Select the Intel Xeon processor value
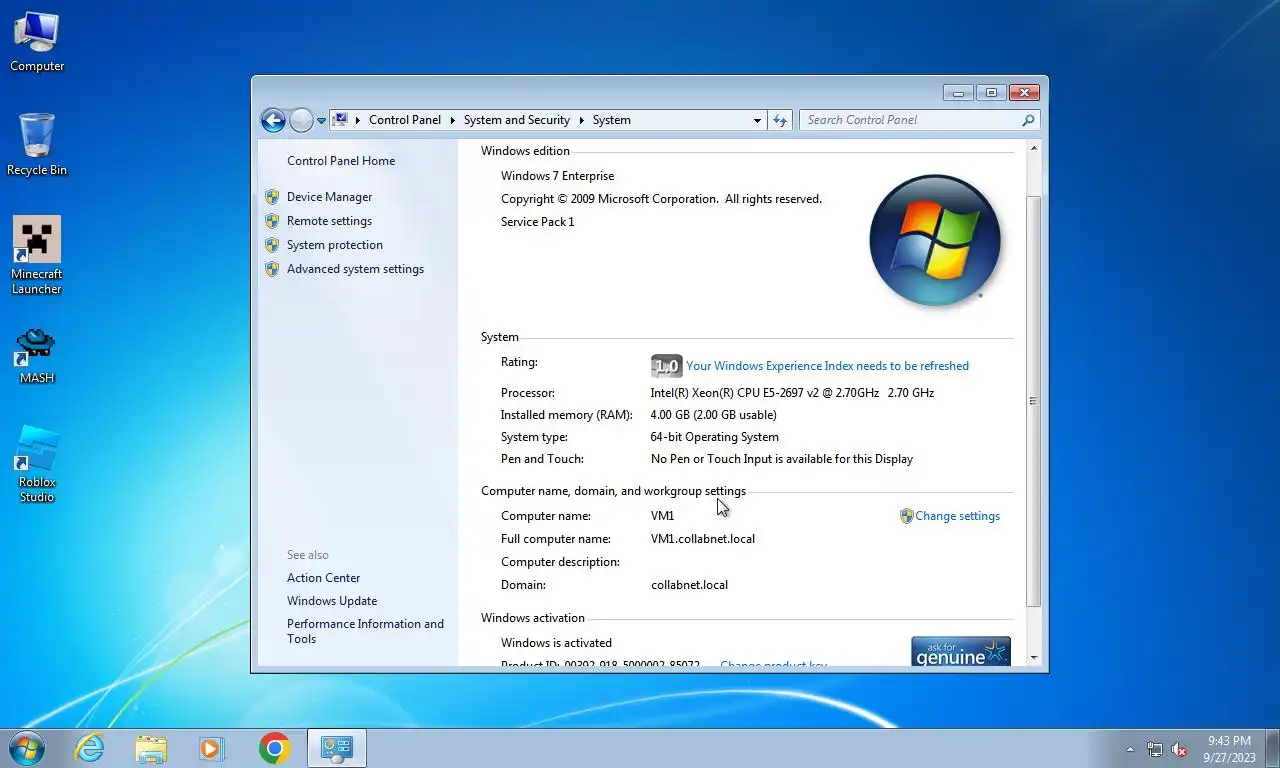 (x=792, y=393)
